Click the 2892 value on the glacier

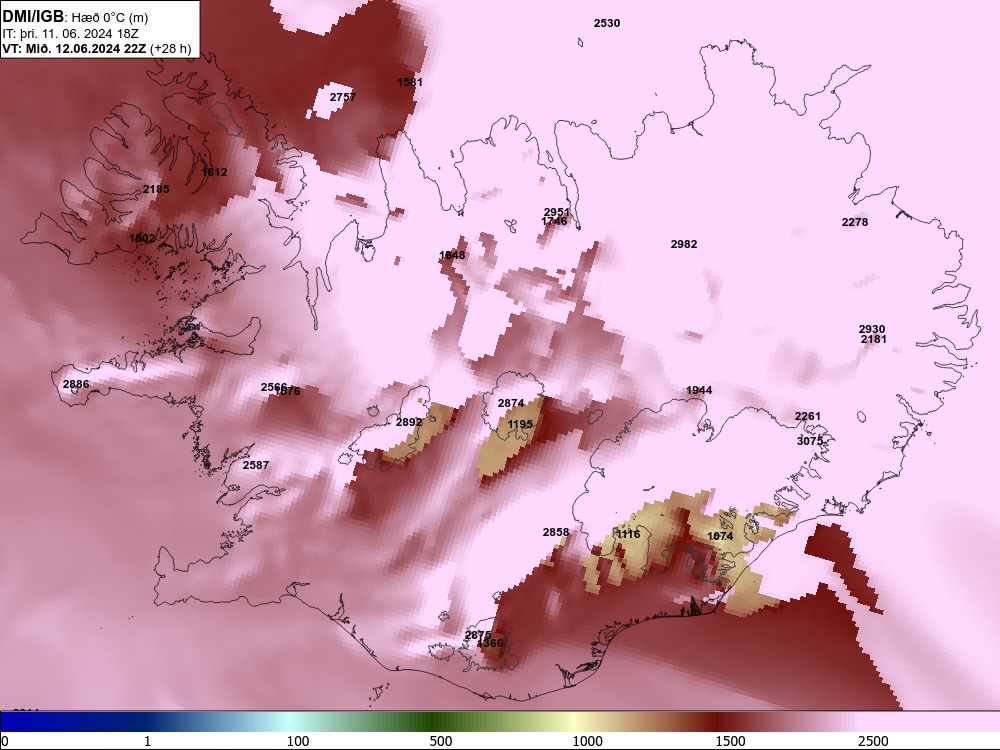tap(409, 422)
